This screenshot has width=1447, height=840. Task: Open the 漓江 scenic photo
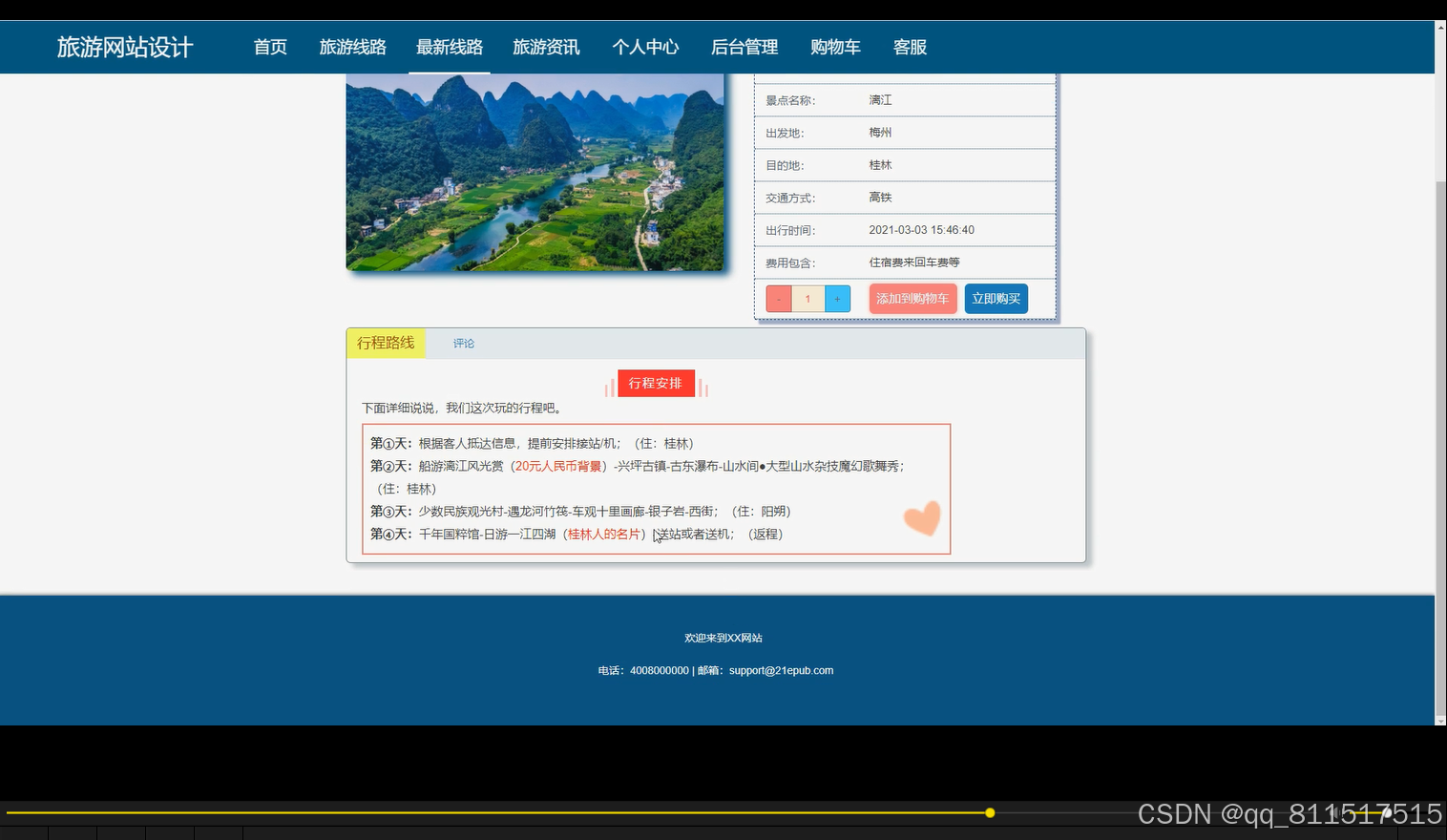tap(535, 172)
